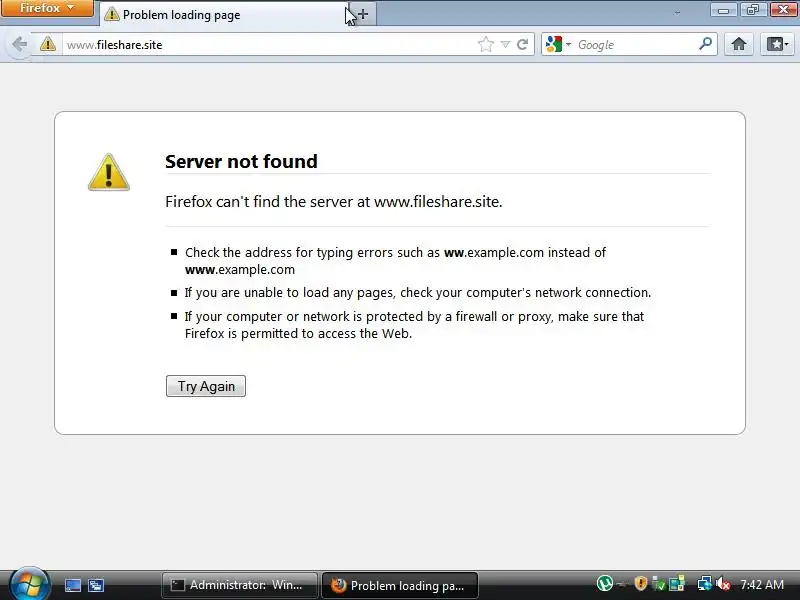Open the search engine selector dropdown
Viewport: 800px width, 600px height.
pos(558,45)
